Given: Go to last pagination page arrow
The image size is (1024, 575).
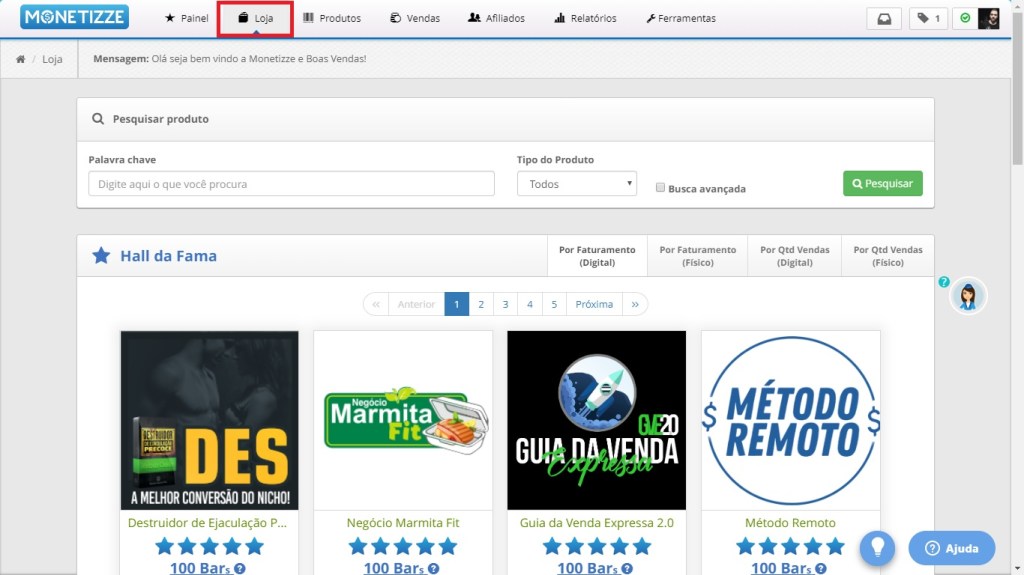Looking at the screenshot, I should click(x=635, y=304).
